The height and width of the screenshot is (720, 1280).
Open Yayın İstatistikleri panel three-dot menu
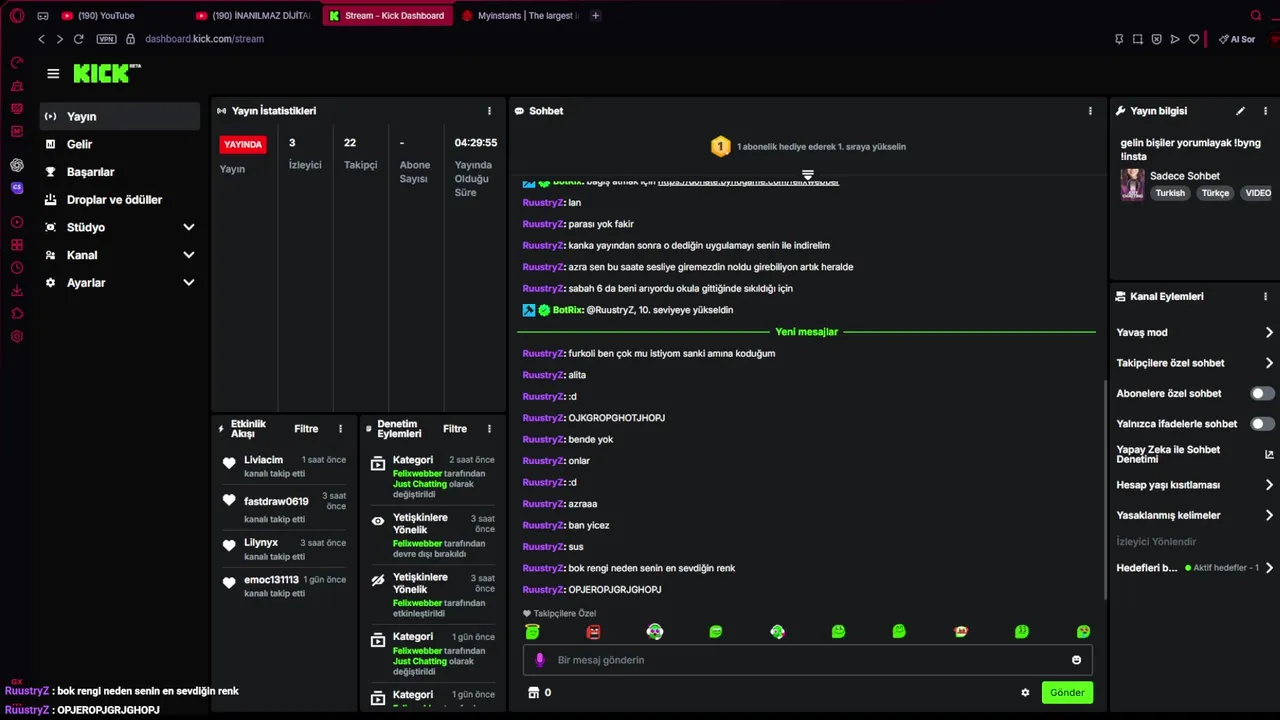[489, 111]
